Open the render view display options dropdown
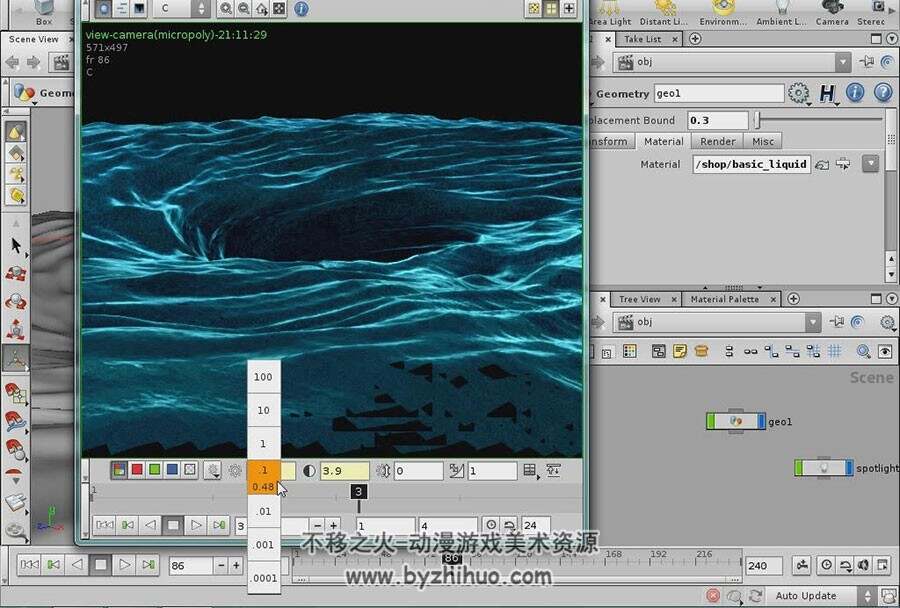The image size is (900, 608). click(x=213, y=471)
